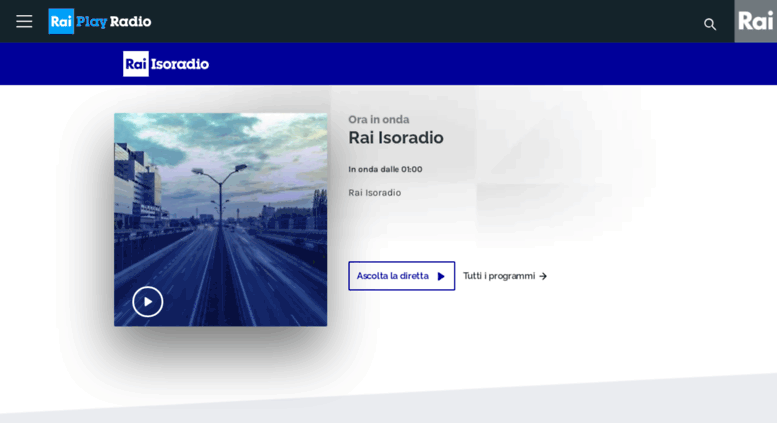This screenshot has height=423, width=777.
Task: Click the Rai Isoradio programme title heading
Action: [x=395, y=138]
